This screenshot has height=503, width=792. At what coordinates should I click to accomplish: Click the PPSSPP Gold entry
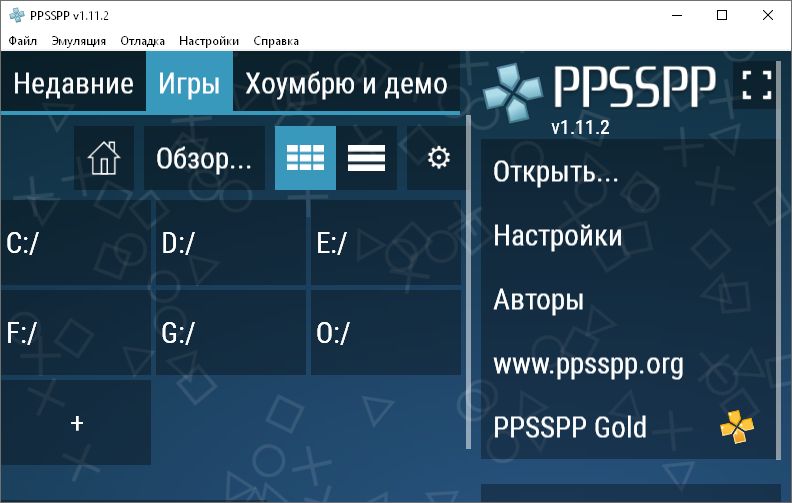[x=628, y=427]
